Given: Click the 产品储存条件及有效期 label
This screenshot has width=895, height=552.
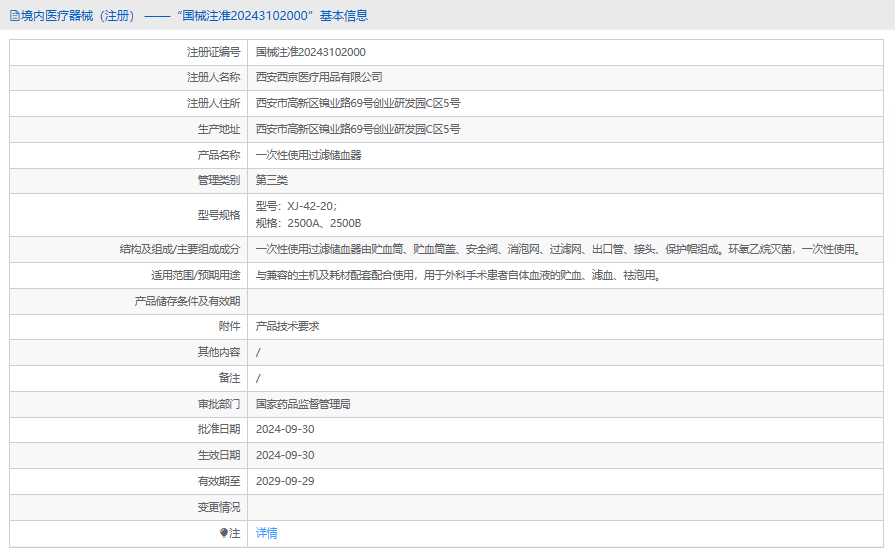Looking at the screenshot, I should 188,301.
